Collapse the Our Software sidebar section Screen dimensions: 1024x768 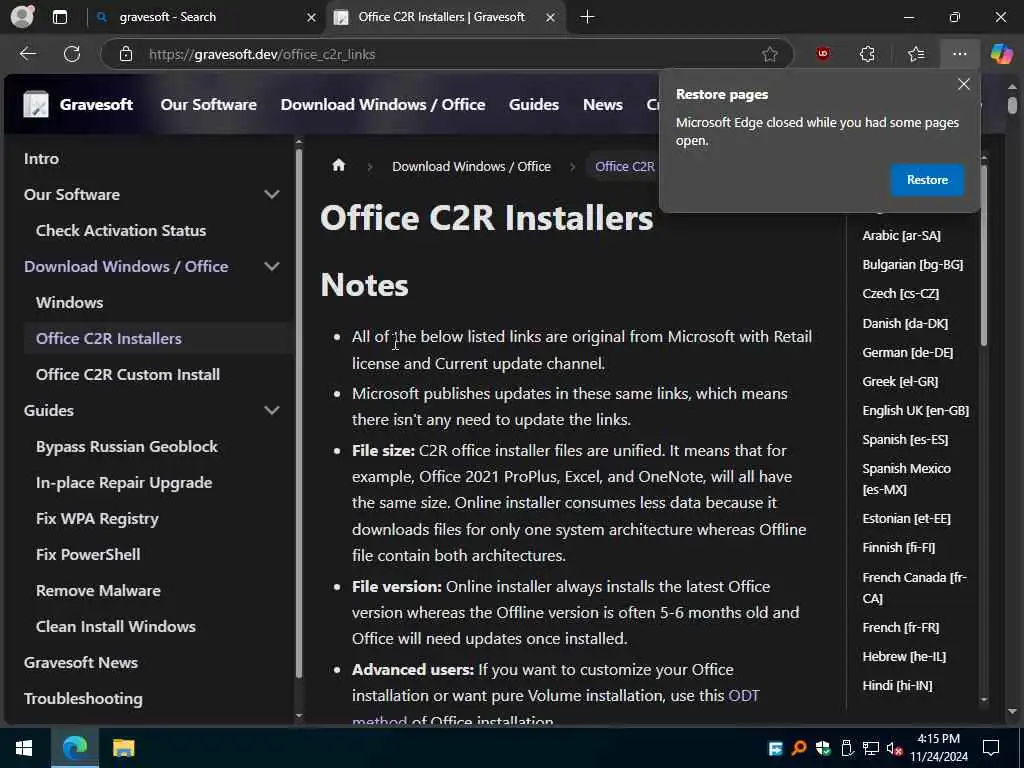pos(272,195)
